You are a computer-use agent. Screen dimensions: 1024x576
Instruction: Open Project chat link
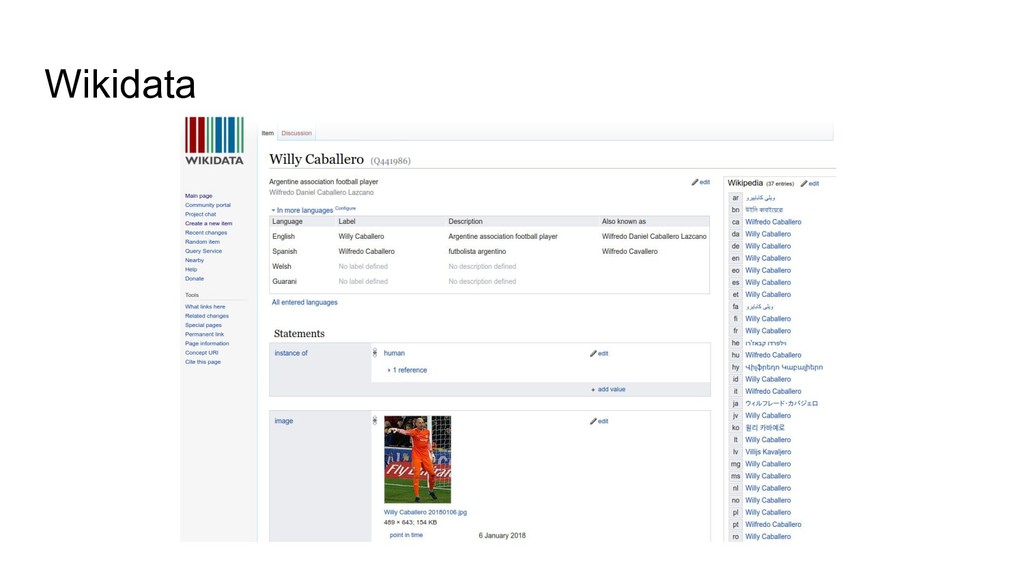click(x=200, y=214)
